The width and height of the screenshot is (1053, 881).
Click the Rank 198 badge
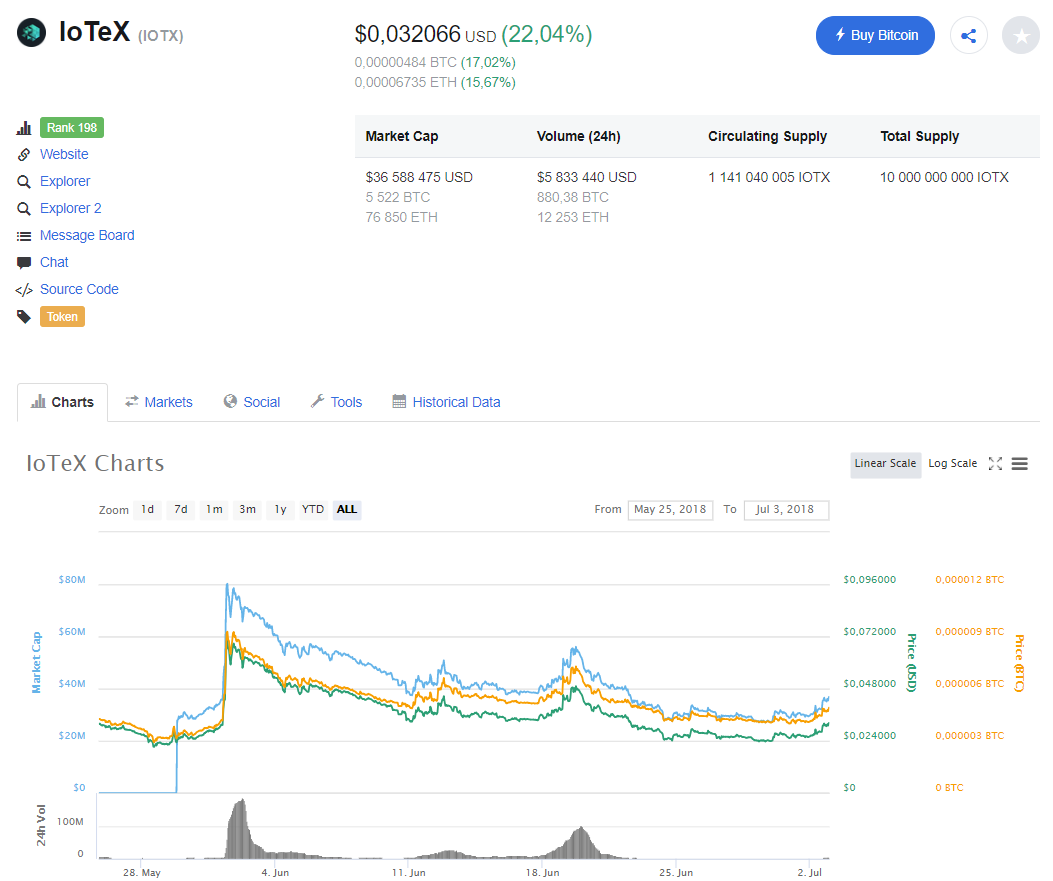coord(72,128)
